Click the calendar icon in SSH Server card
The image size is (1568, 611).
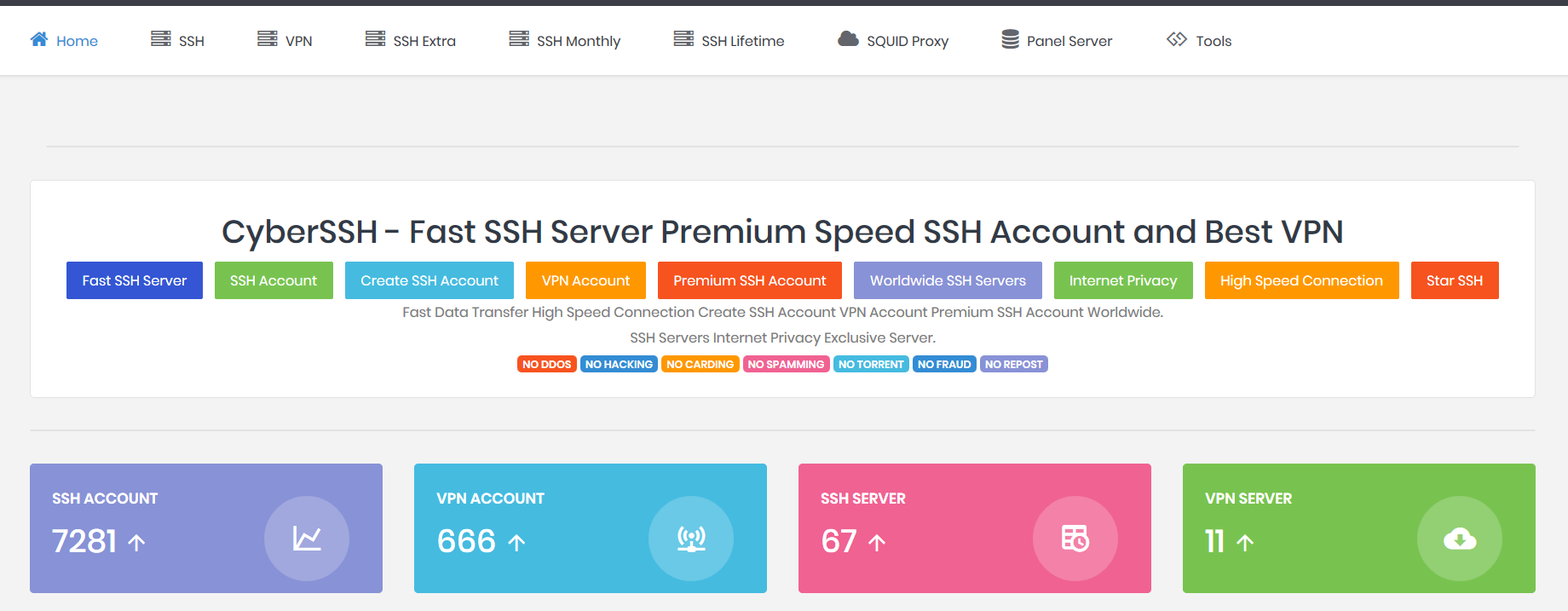coord(1075,539)
